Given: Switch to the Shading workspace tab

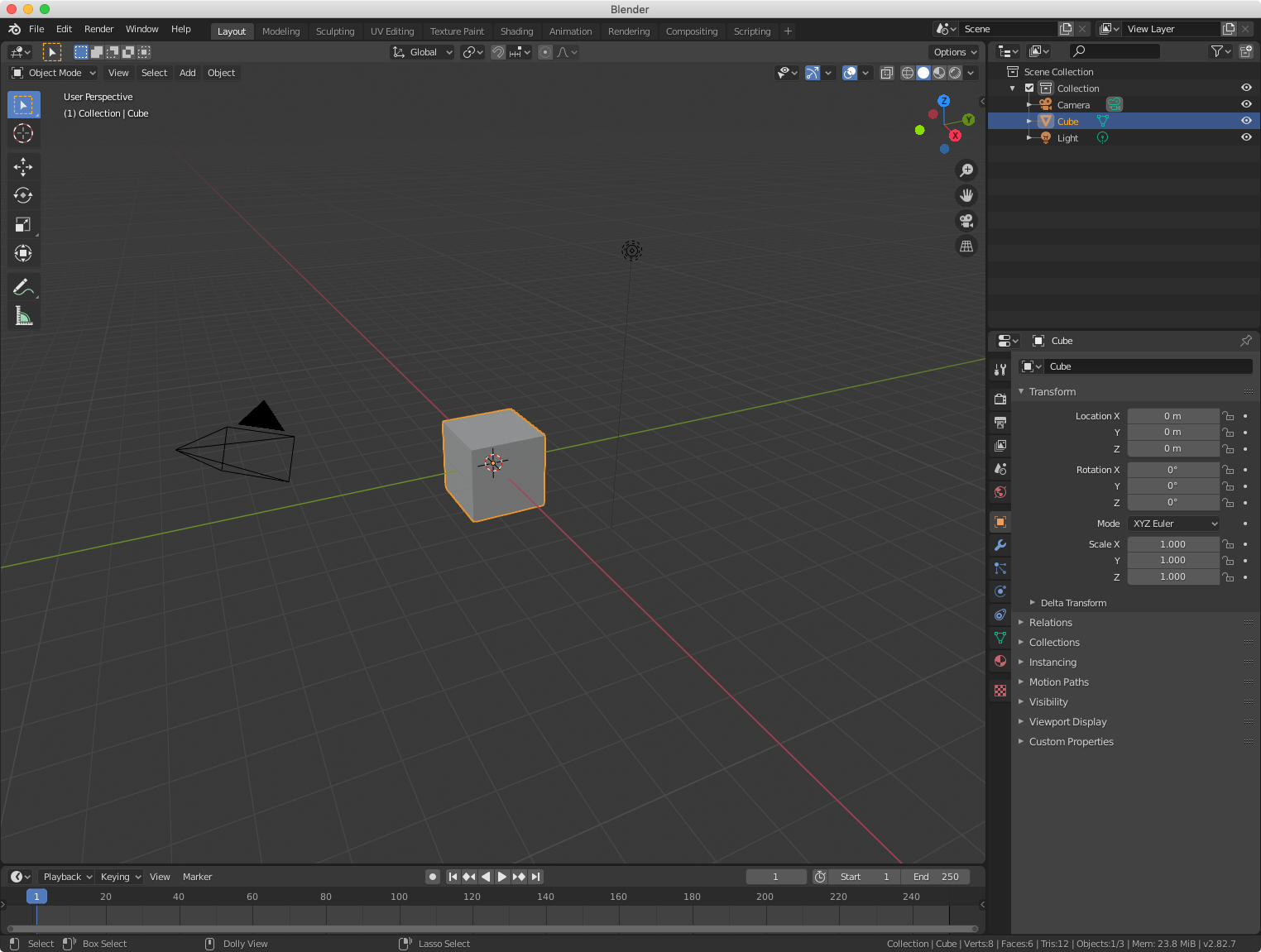Looking at the screenshot, I should [x=516, y=31].
